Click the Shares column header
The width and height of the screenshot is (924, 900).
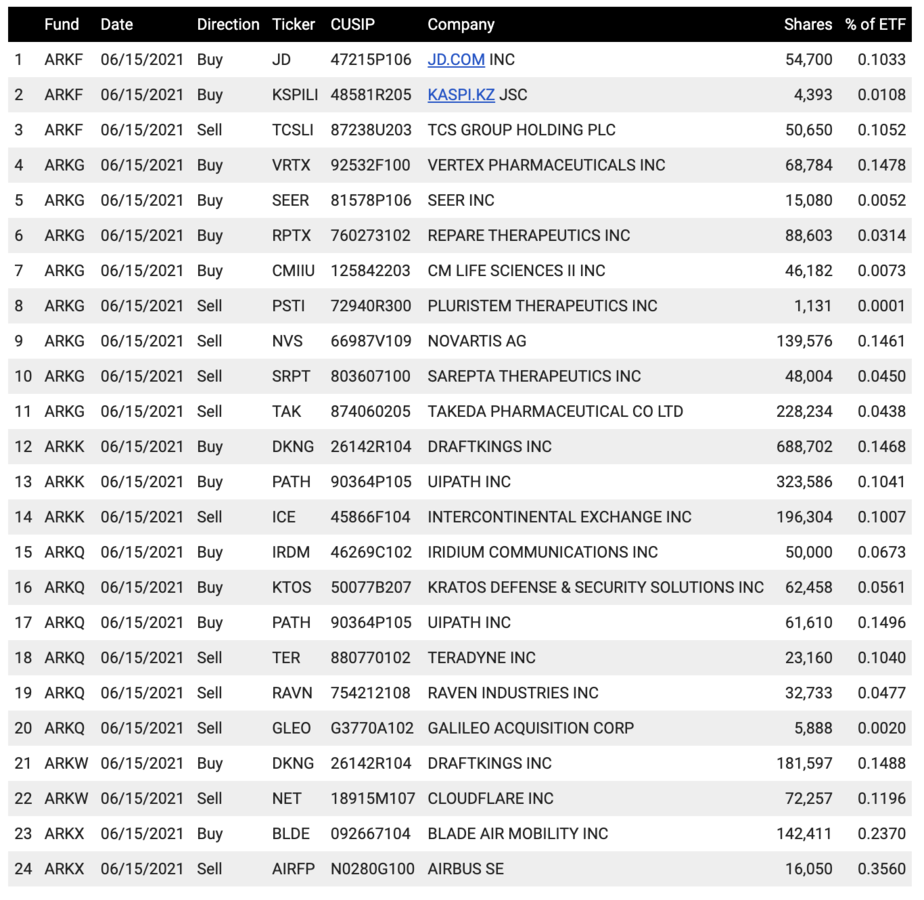click(808, 24)
